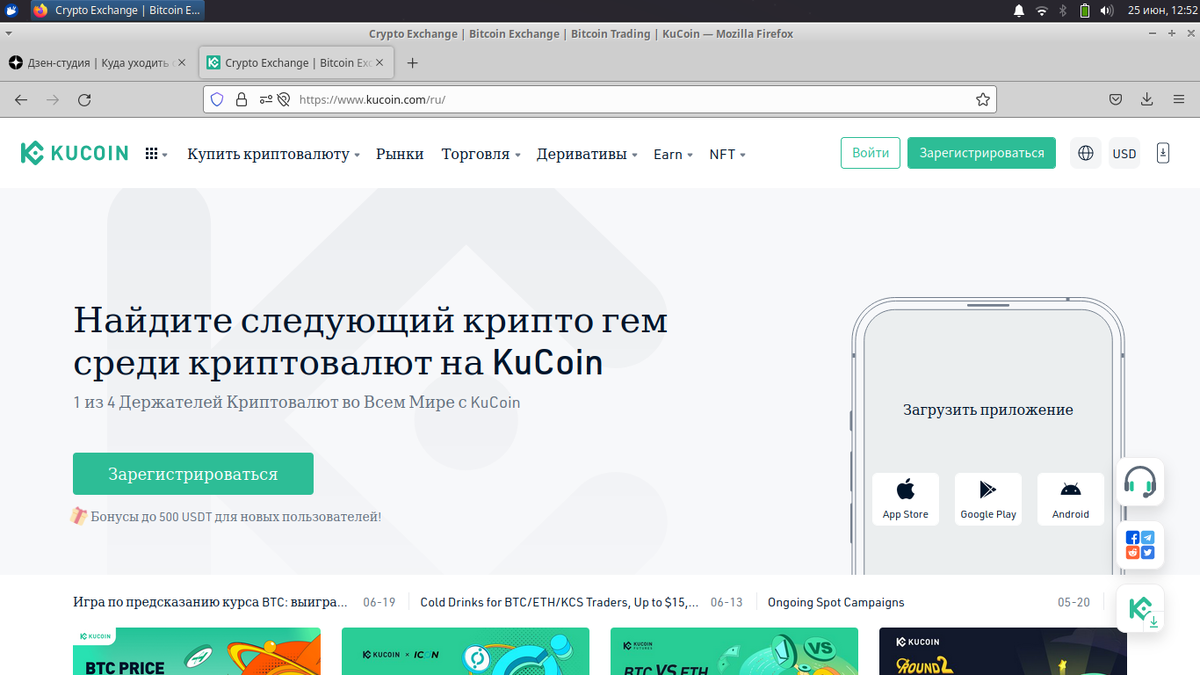This screenshot has height=675, width=1200.
Task: Click the large green Зарегистрироваться hero button
Action: 193,474
